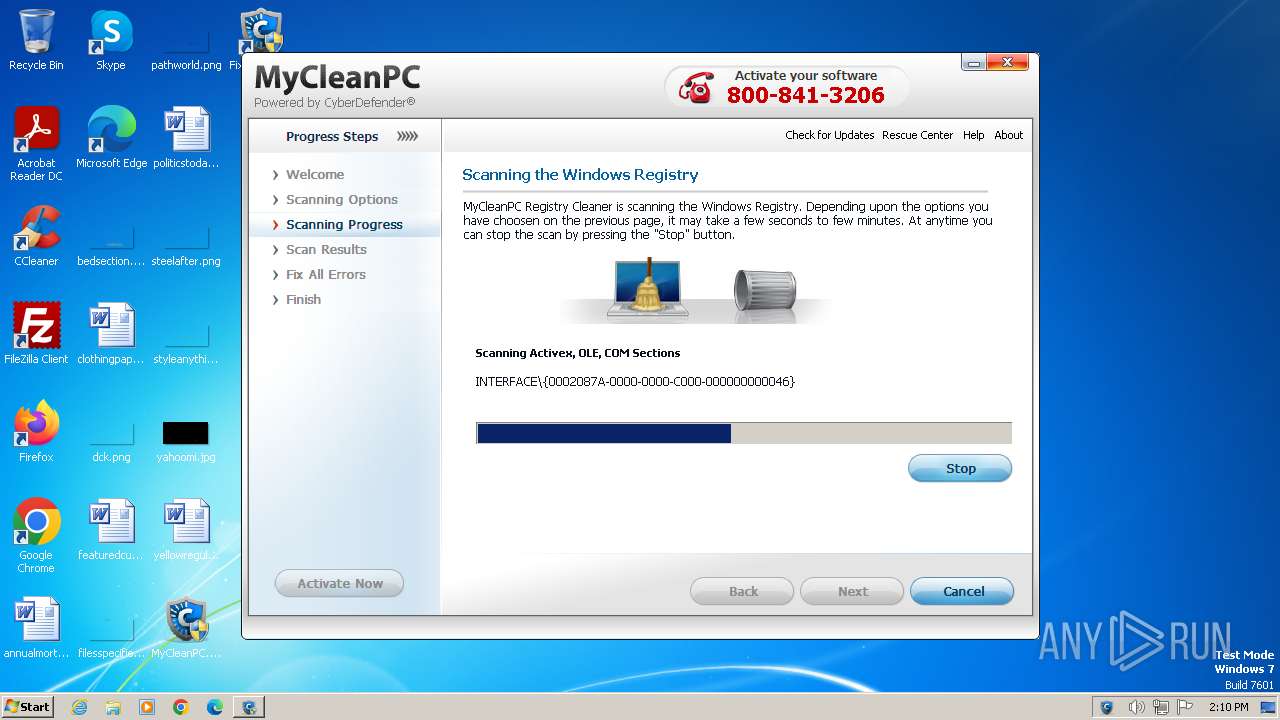Screen dimensions: 1280x720
Task: Launch FileZilla Client desktop shortcut
Action: [36, 333]
